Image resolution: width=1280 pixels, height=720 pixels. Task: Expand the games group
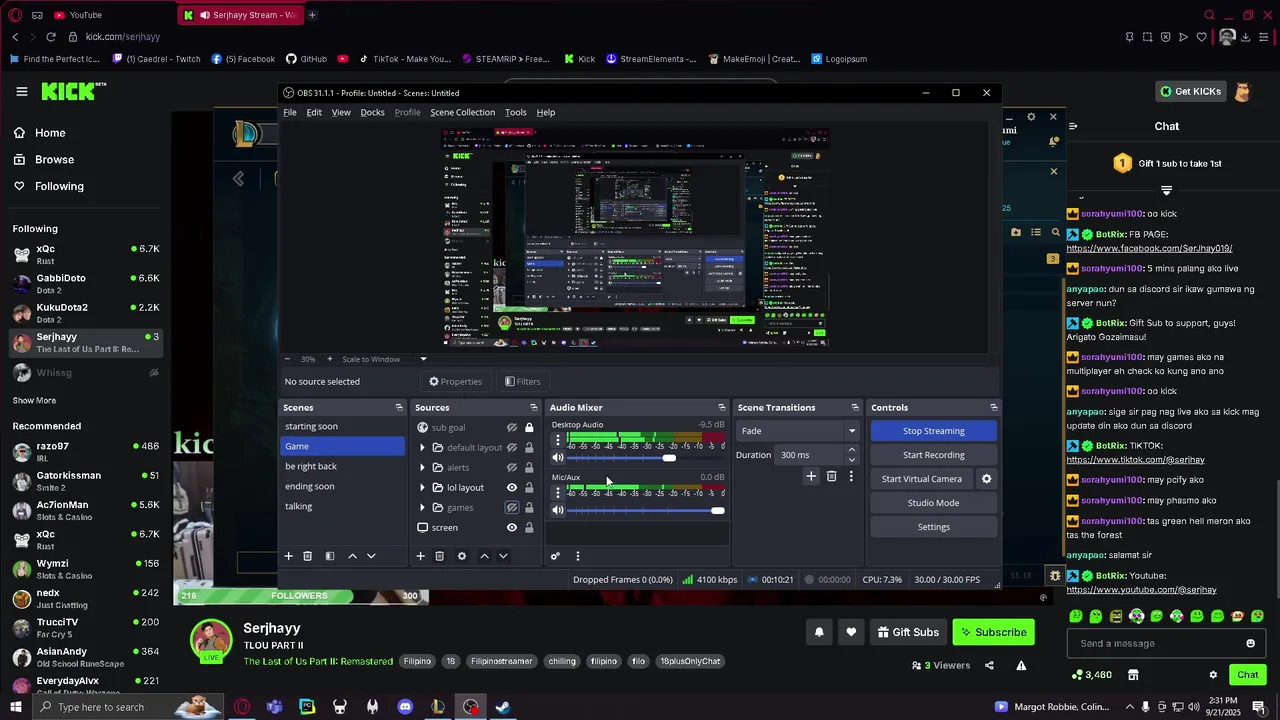pyautogui.click(x=422, y=508)
